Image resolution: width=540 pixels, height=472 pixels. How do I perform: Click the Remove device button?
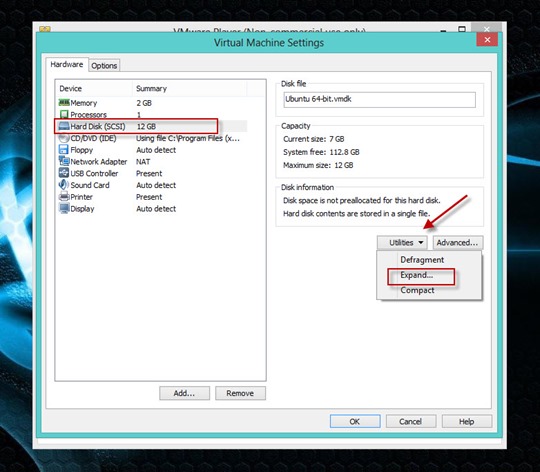tap(240, 393)
